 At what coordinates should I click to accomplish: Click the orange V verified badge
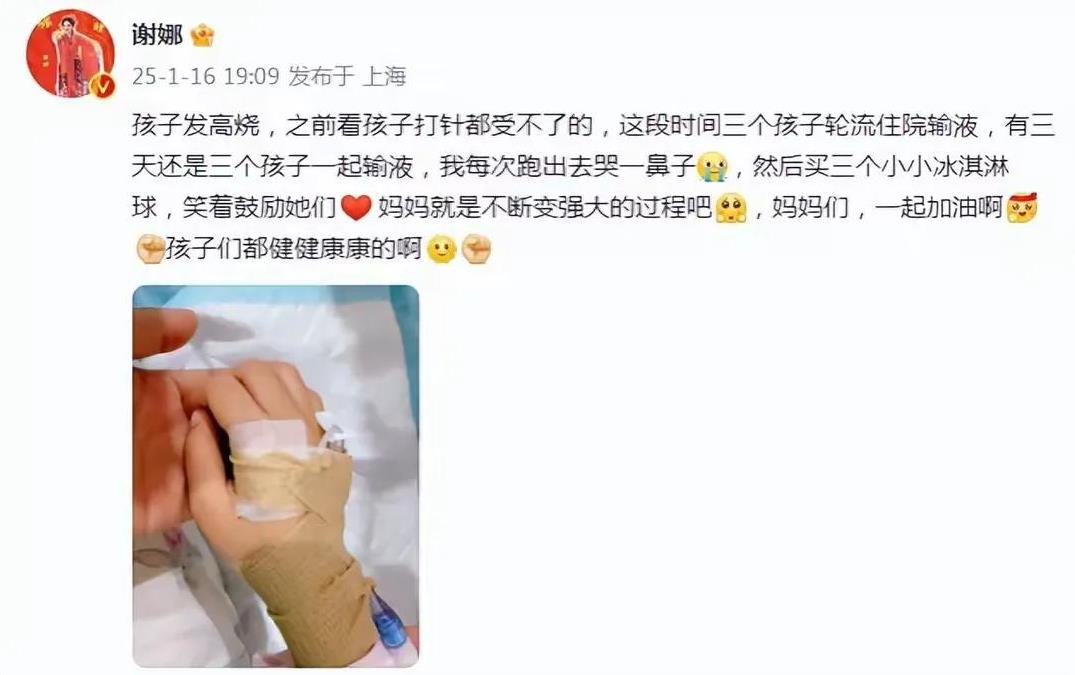coord(103,86)
